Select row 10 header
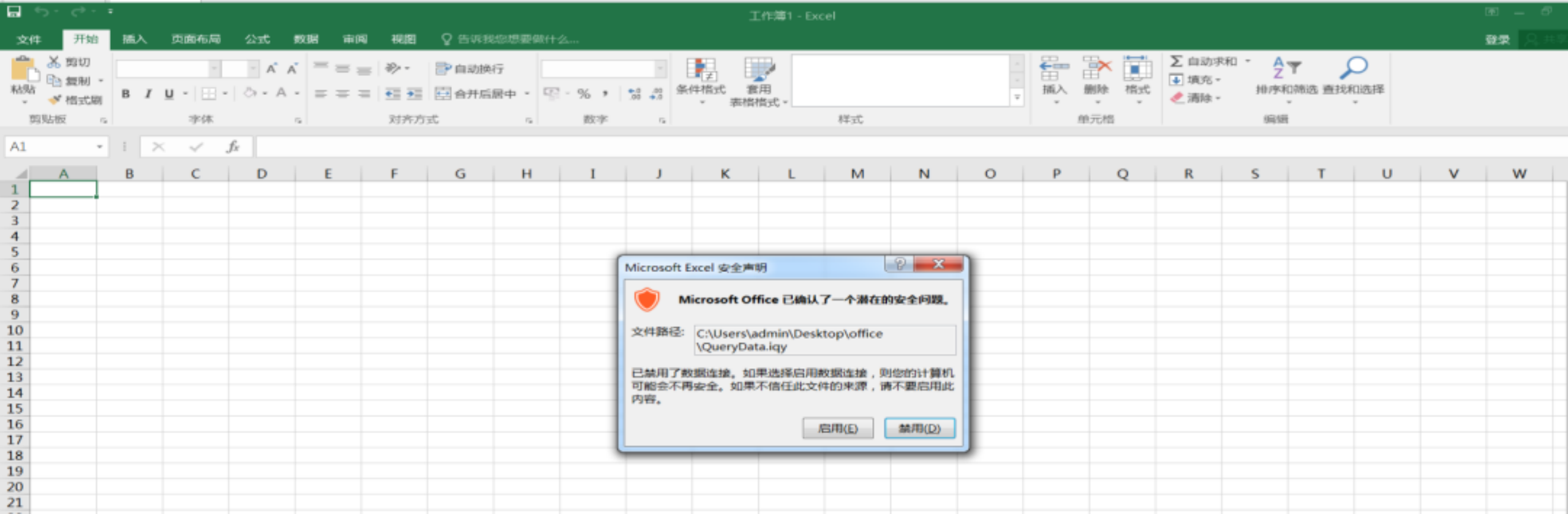The height and width of the screenshot is (514, 1568). [x=15, y=330]
